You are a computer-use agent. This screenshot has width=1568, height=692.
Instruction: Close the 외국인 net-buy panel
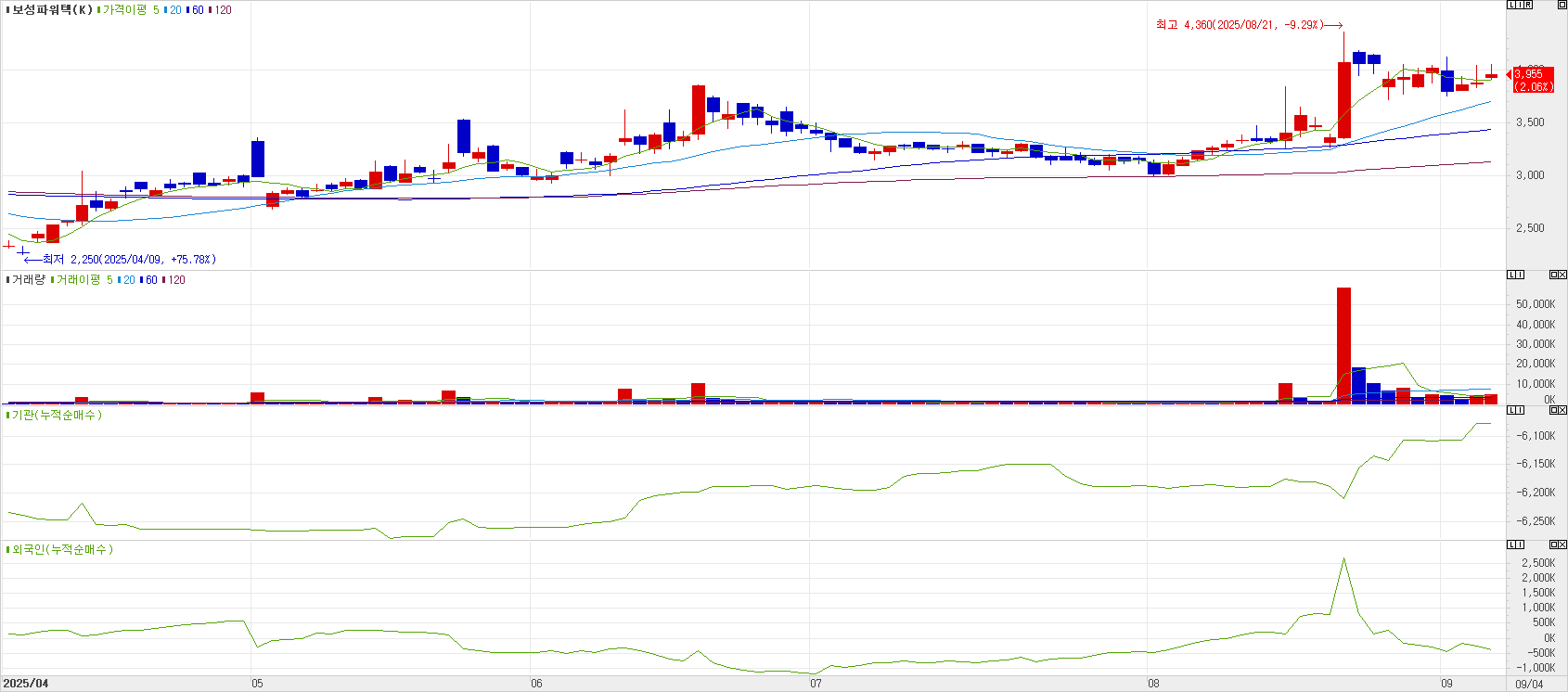pos(1562,544)
